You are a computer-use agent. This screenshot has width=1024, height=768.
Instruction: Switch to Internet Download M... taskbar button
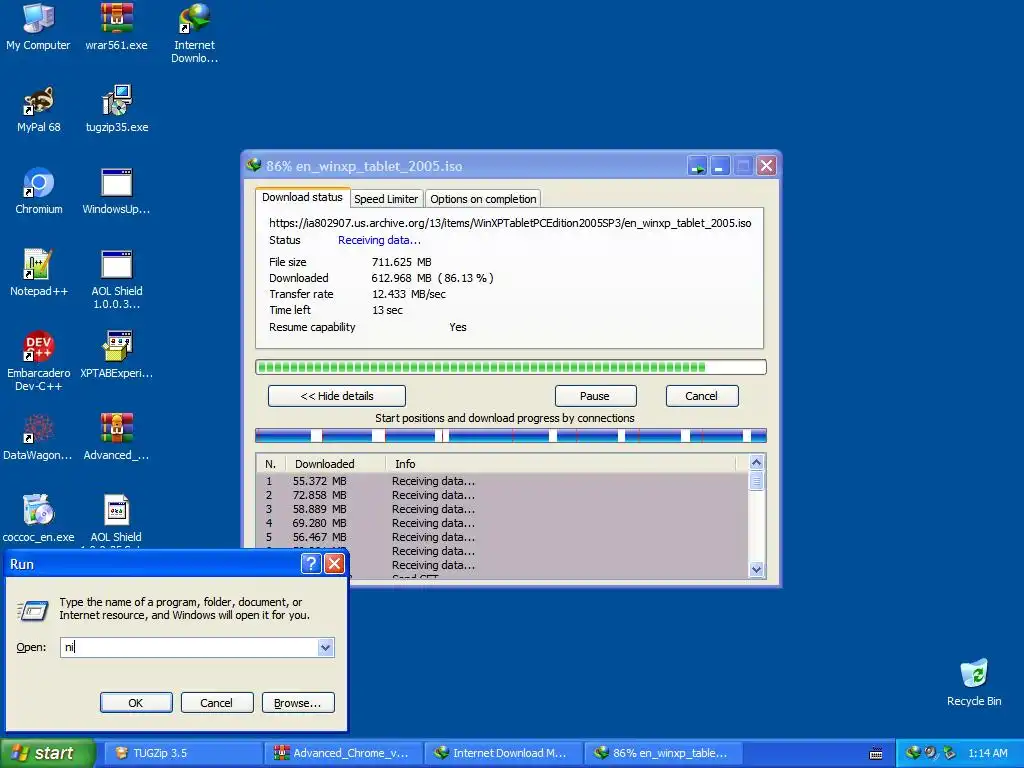(x=504, y=754)
